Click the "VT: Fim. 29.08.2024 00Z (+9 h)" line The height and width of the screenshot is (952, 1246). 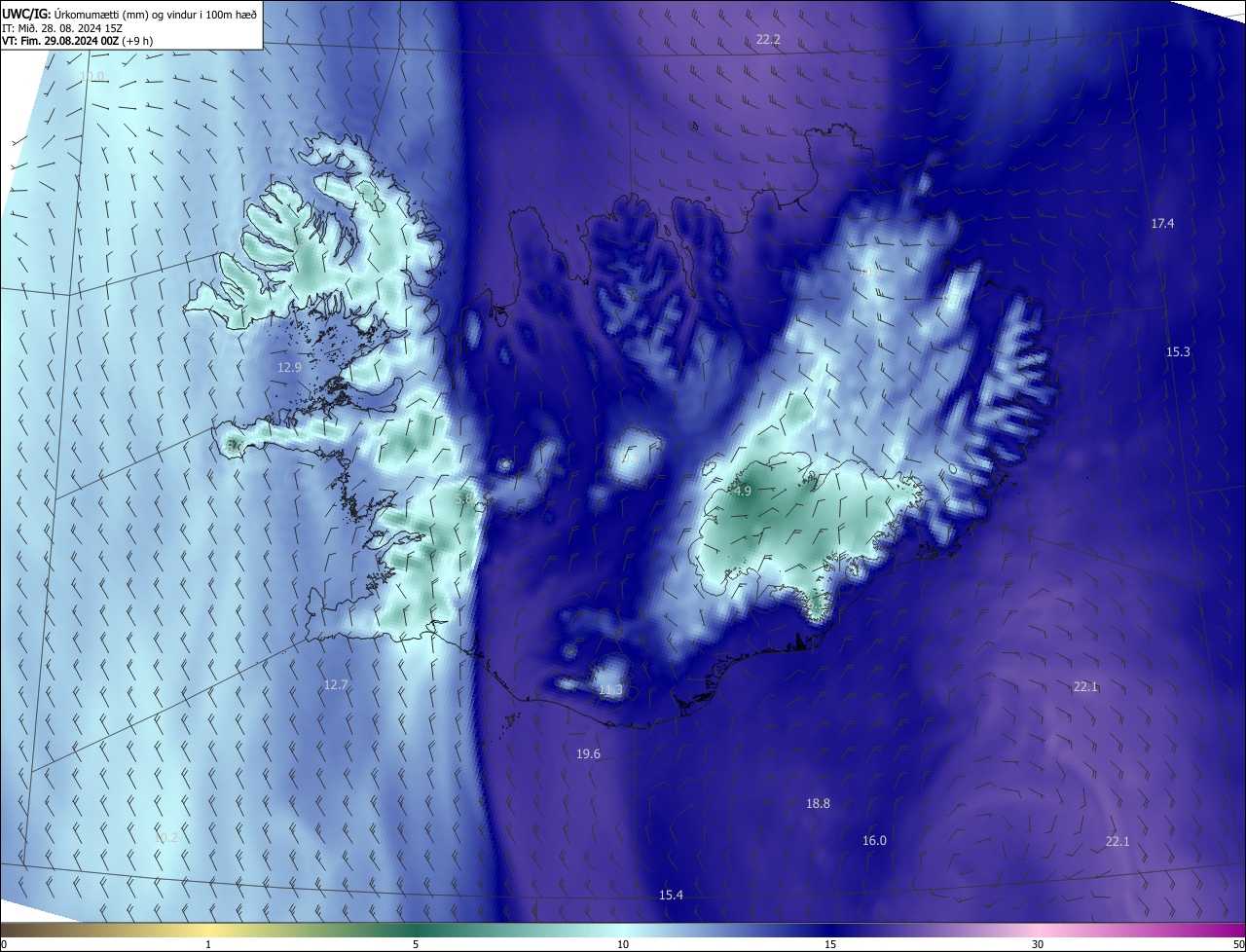[x=77, y=41]
